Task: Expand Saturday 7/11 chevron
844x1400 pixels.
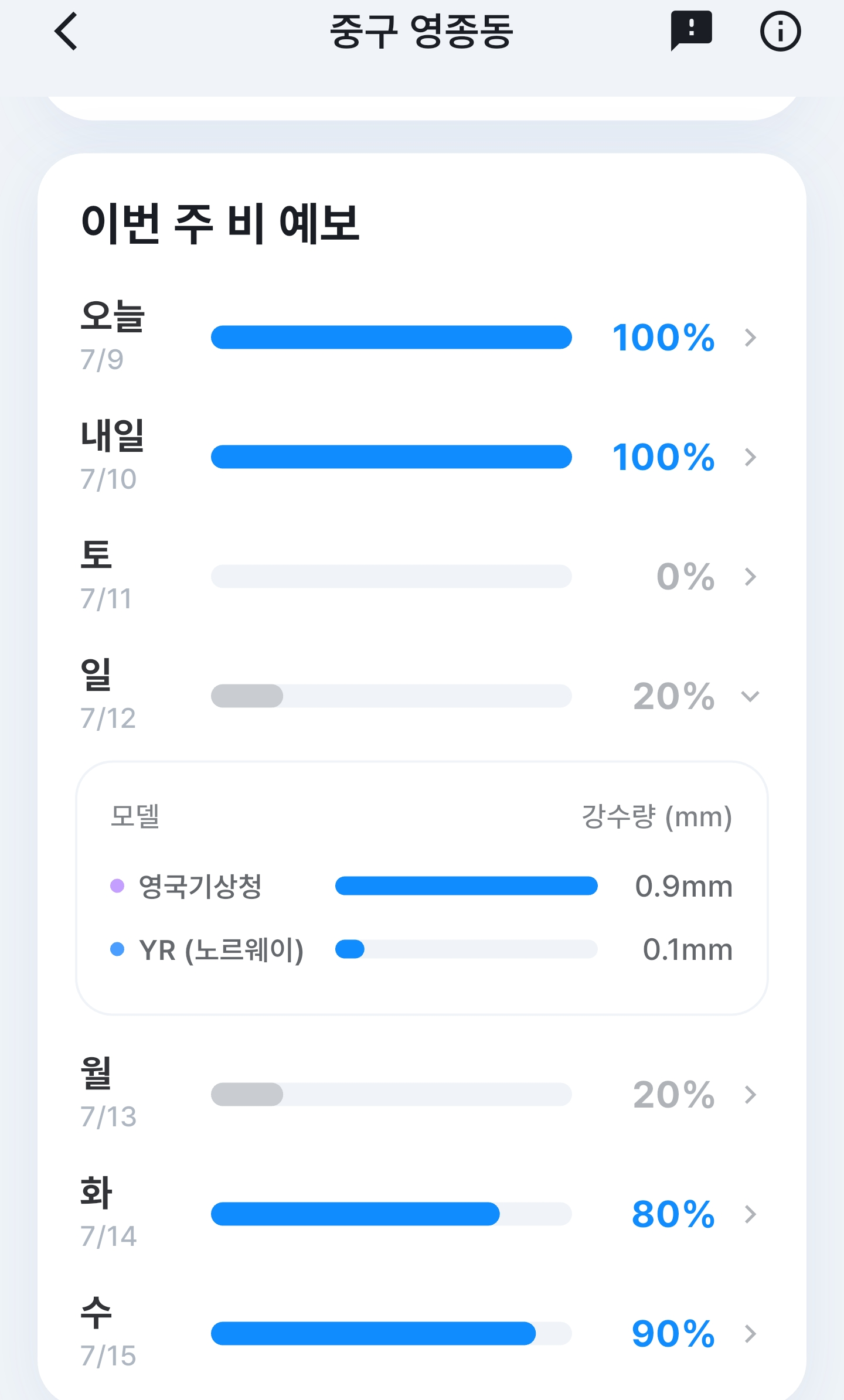Action: coord(750,577)
